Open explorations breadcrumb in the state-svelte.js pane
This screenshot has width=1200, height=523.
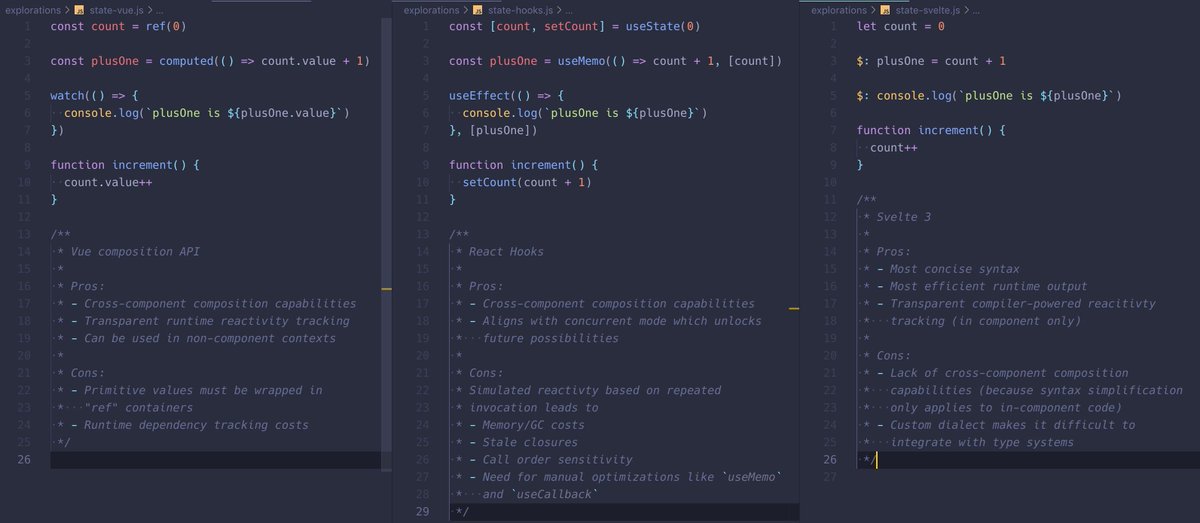tap(839, 10)
